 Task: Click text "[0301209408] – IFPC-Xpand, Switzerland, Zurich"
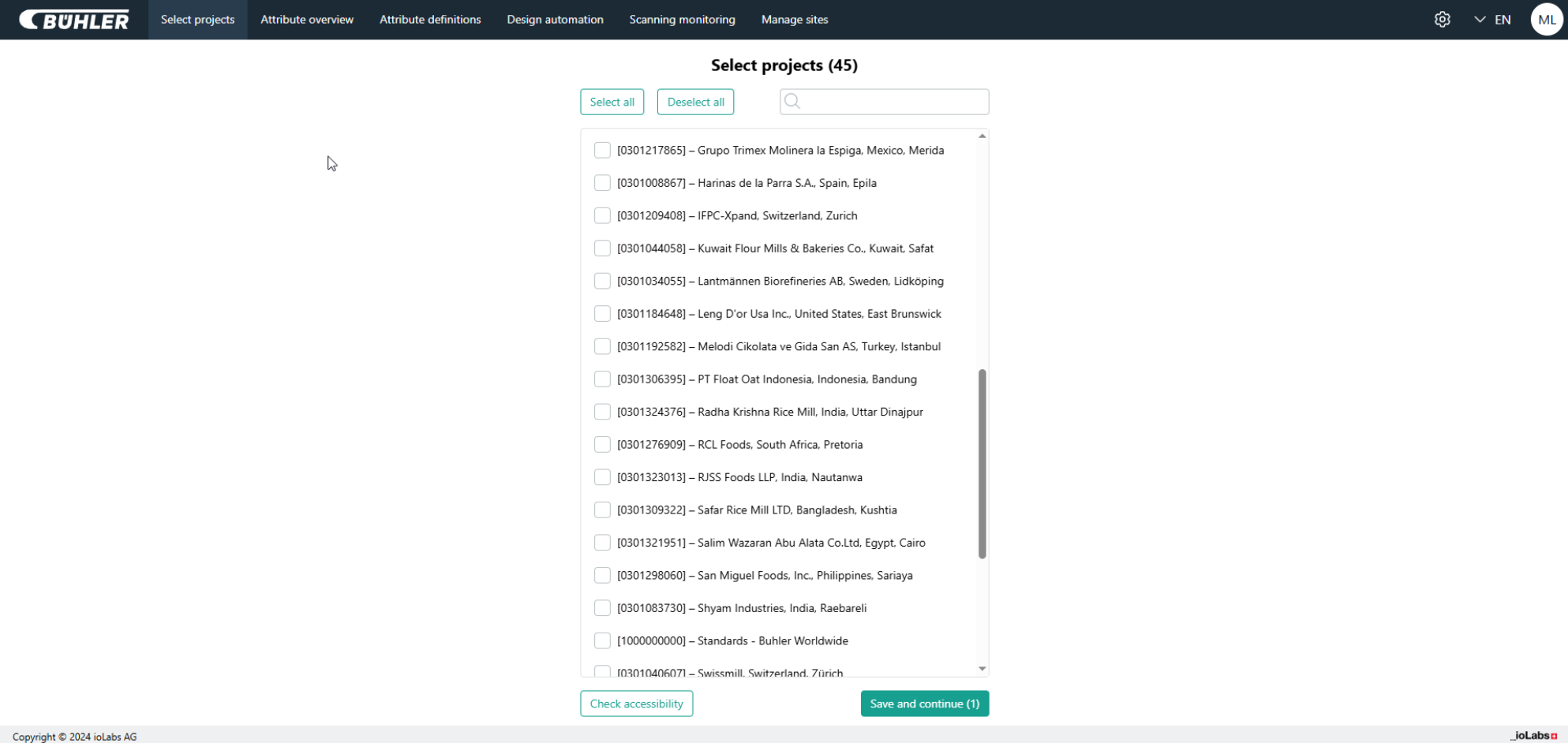coord(737,215)
